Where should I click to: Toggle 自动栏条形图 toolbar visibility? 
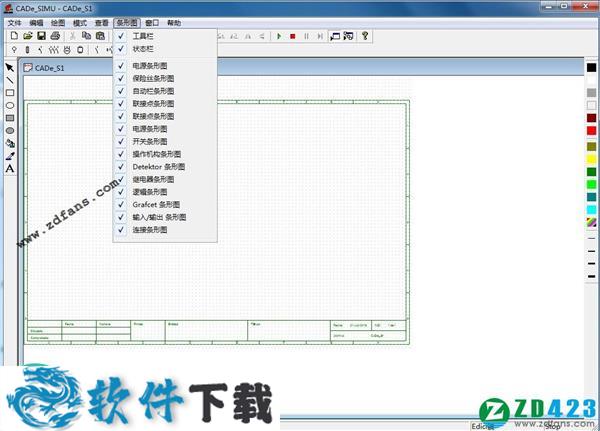click(x=165, y=91)
